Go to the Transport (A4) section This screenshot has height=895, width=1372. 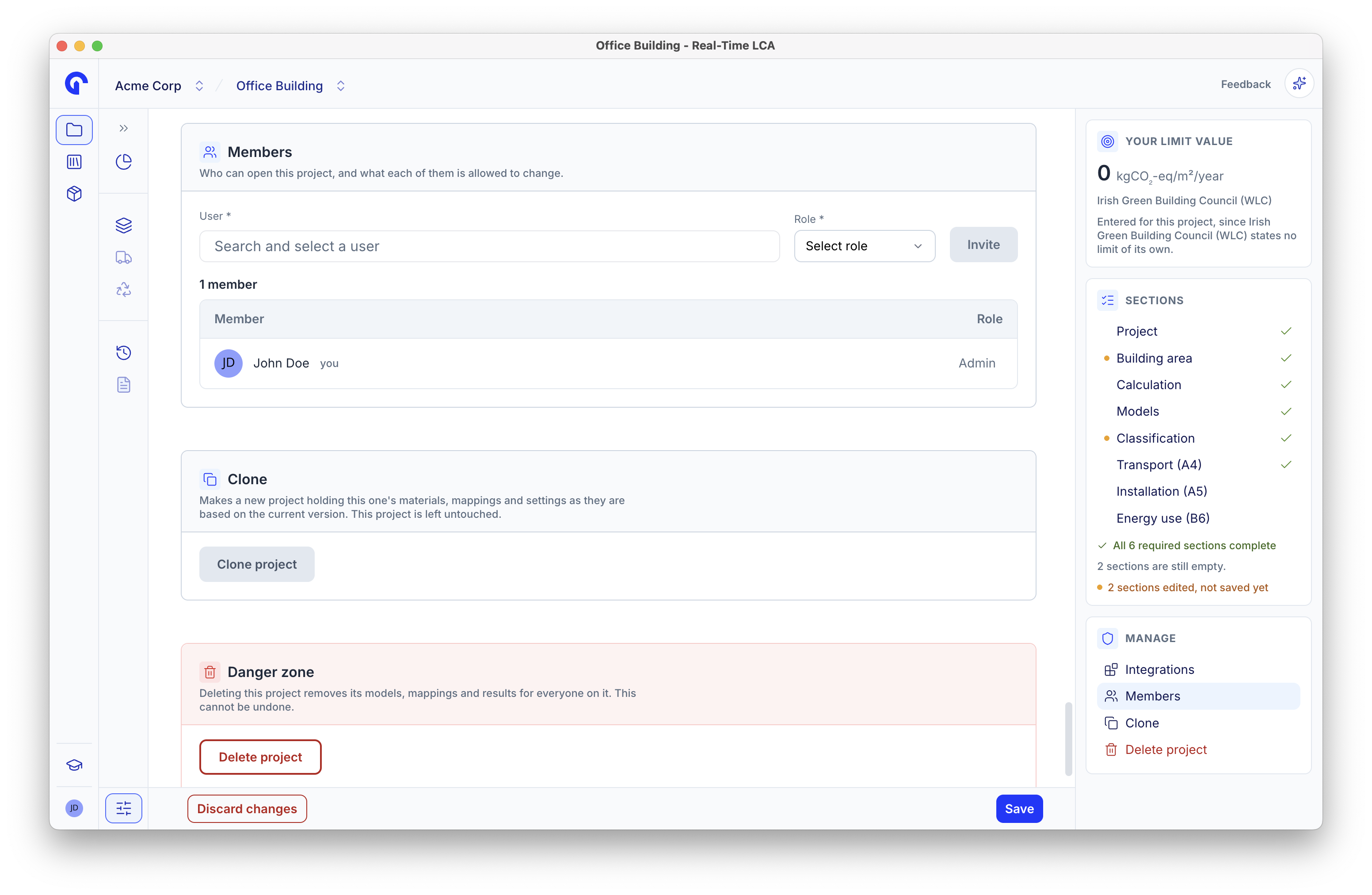pyautogui.click(x=1198, y=465)
